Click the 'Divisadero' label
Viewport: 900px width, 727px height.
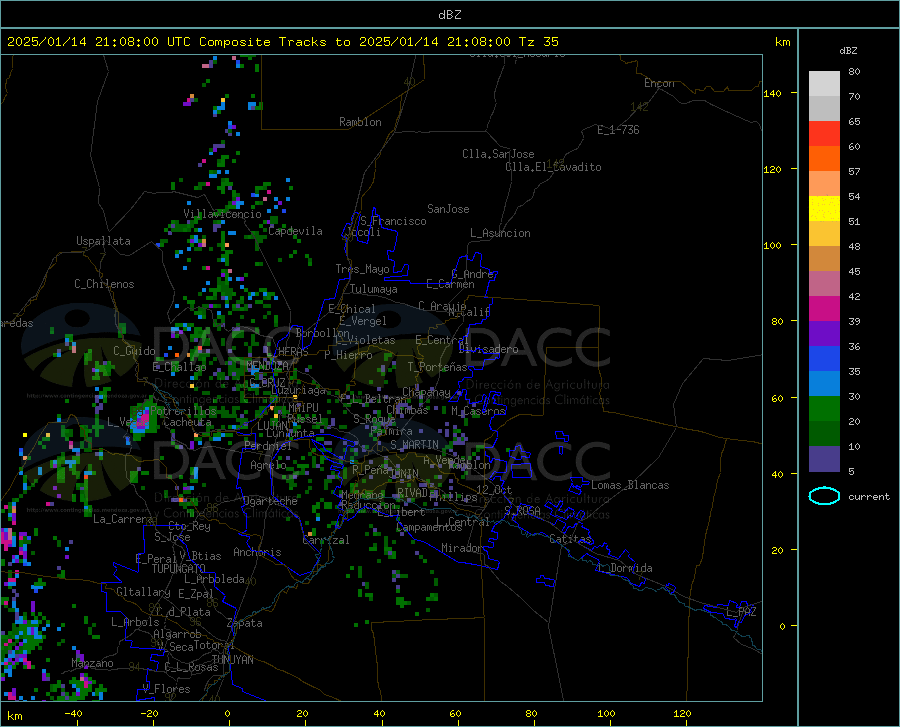pos(488,349)
